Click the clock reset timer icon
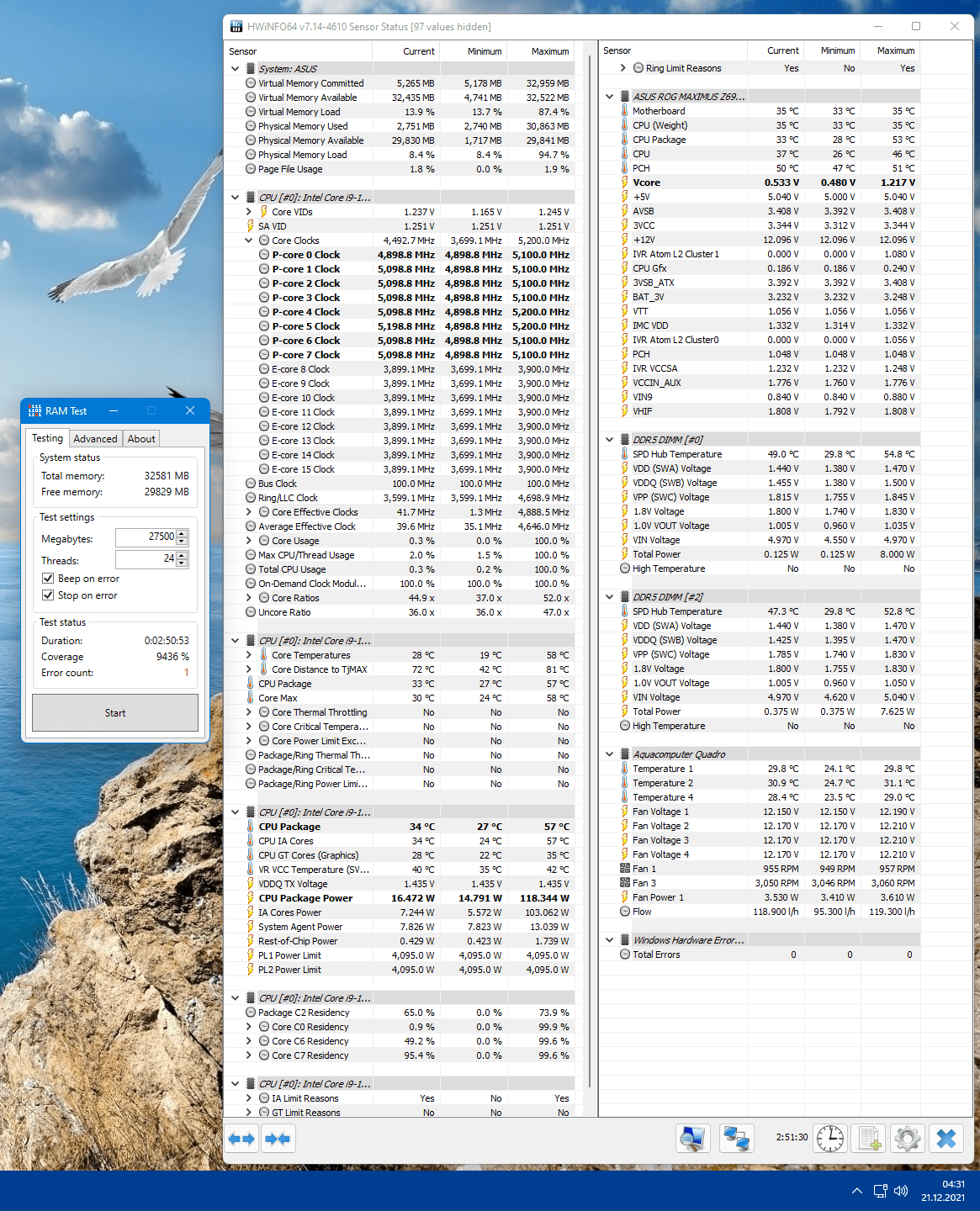The width and height of the screenshot is (980, 1211). pyautogui.click(x=830, y=1139)
